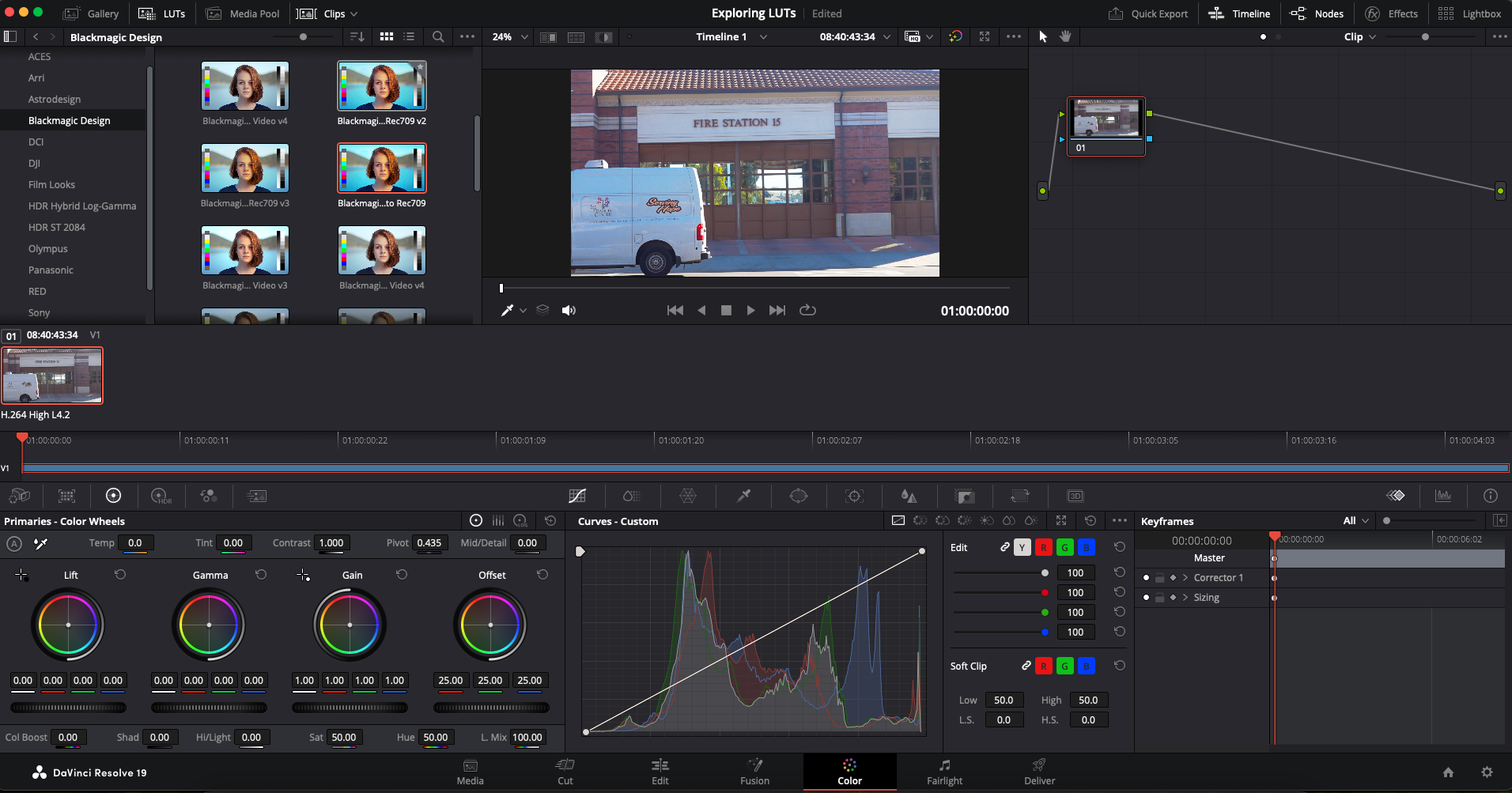The image size is (1512, 793).
Task: Open project settings gear
Action: [1487, 772]
